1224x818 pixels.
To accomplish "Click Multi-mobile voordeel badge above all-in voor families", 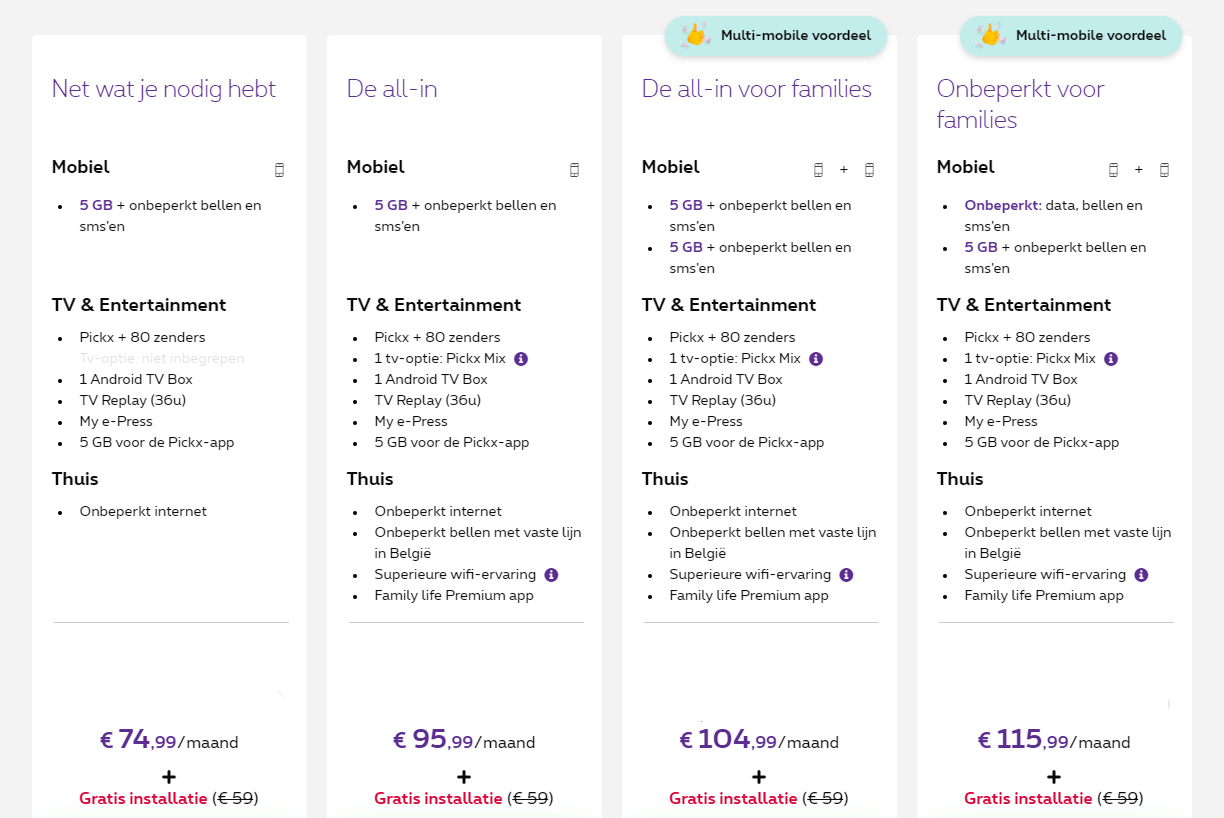I will click(776, 36).
